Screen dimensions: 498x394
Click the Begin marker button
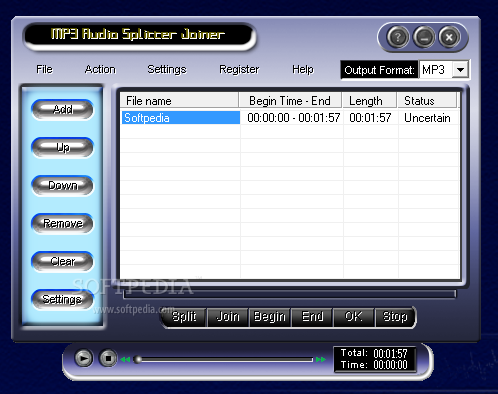click(x=270, y=317)
